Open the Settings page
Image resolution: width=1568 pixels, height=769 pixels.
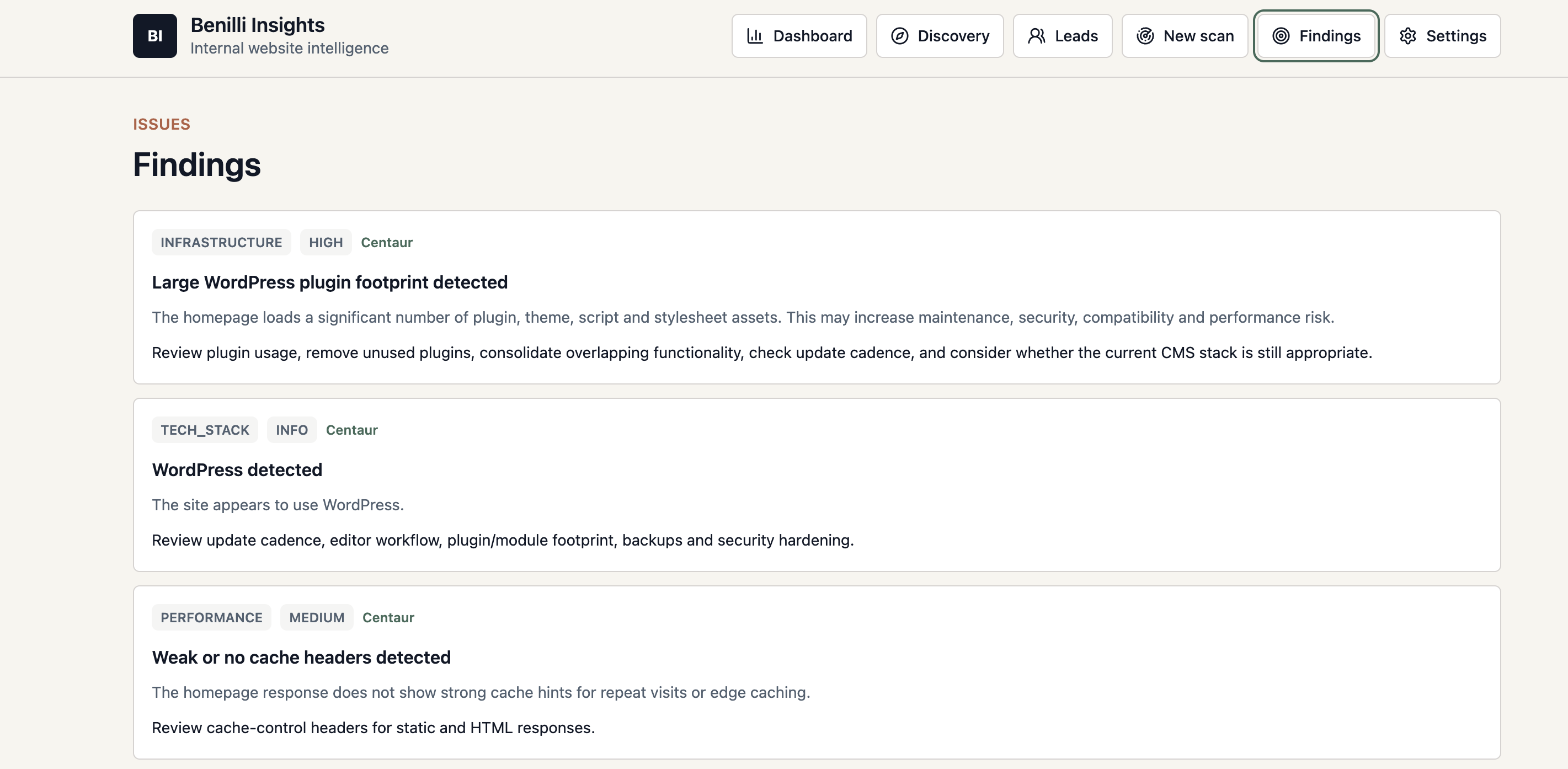pos(1442,36)
